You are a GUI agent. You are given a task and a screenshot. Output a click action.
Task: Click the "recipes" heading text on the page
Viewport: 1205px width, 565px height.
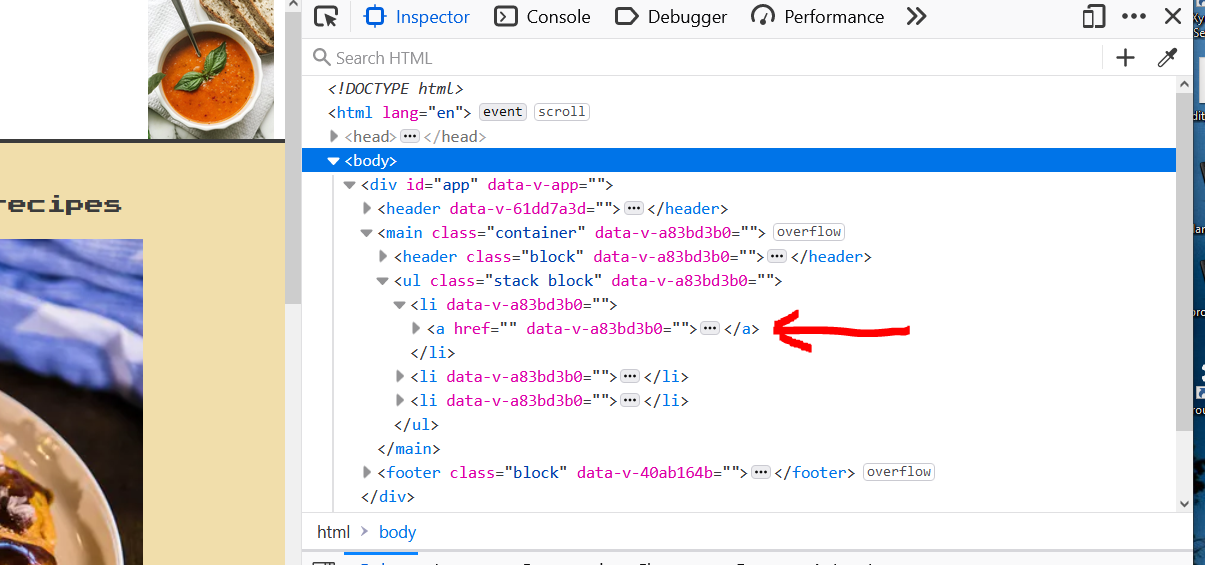[60, 205]
